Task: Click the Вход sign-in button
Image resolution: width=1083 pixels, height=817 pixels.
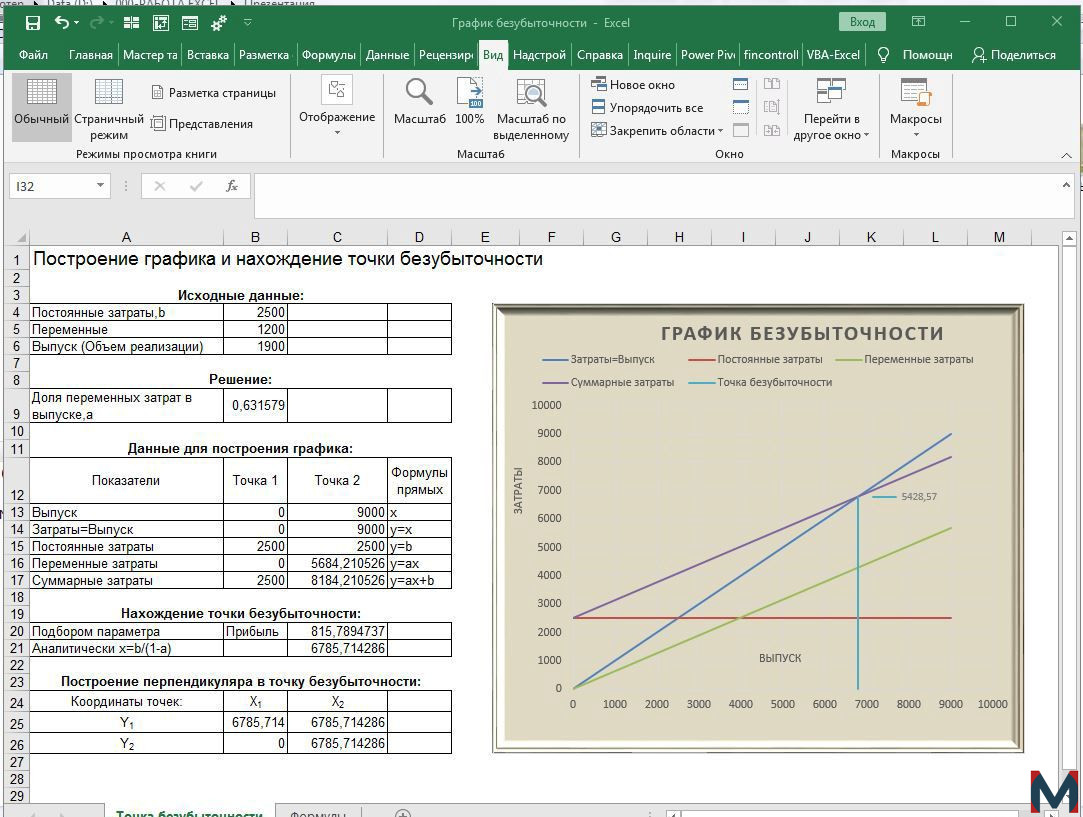Action: tap(862, 22)
